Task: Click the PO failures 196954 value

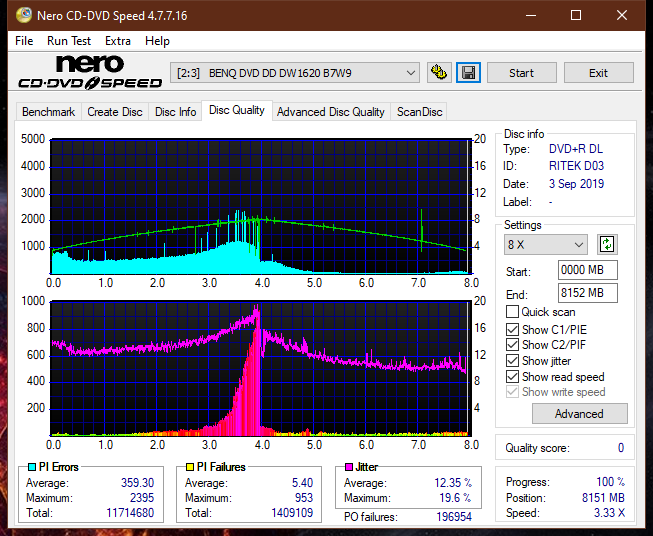Action: 454,517
